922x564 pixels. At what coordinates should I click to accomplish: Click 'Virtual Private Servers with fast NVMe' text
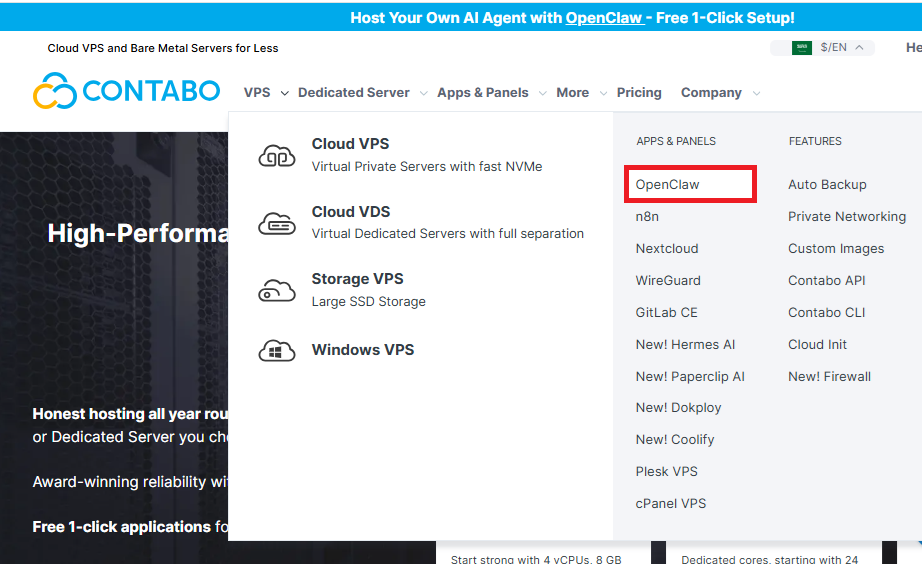(x=427, y=167)
